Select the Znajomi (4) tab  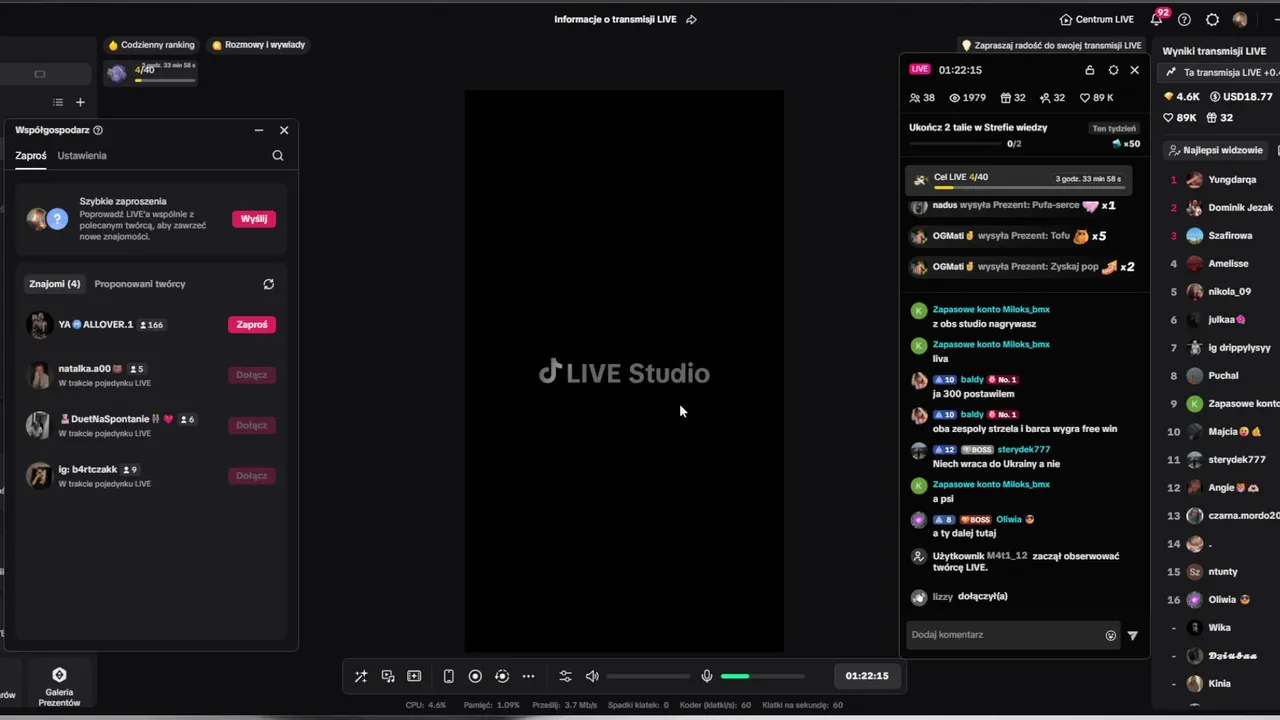click(55, 284)
